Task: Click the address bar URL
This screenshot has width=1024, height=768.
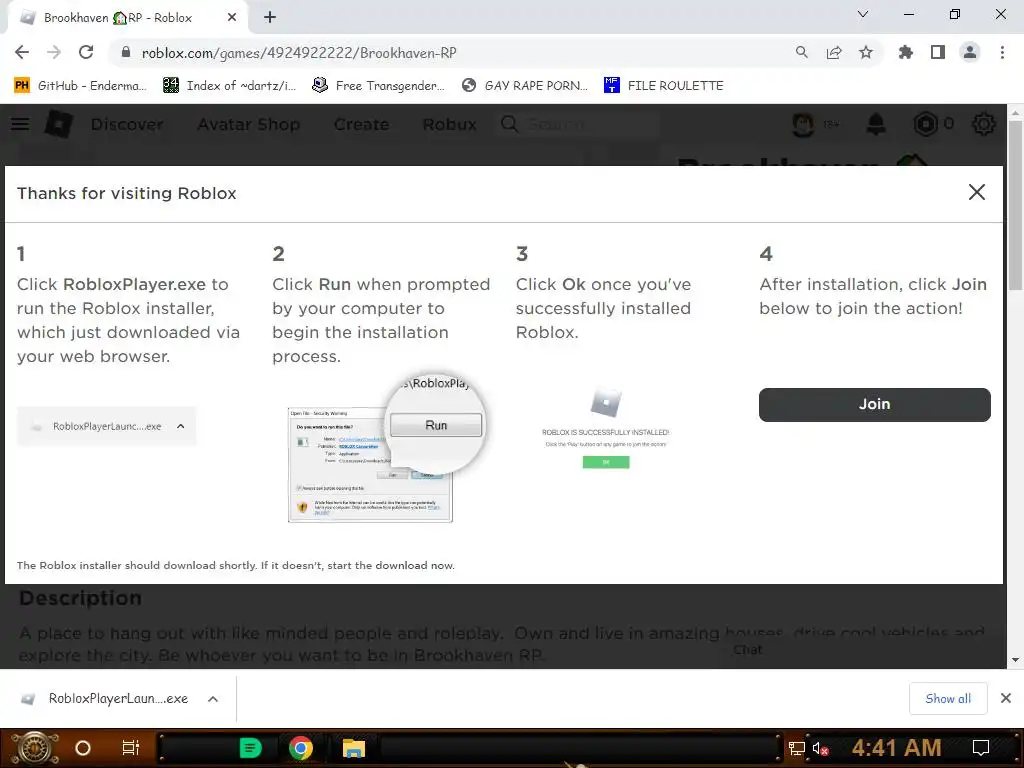Action: (299, 53)
